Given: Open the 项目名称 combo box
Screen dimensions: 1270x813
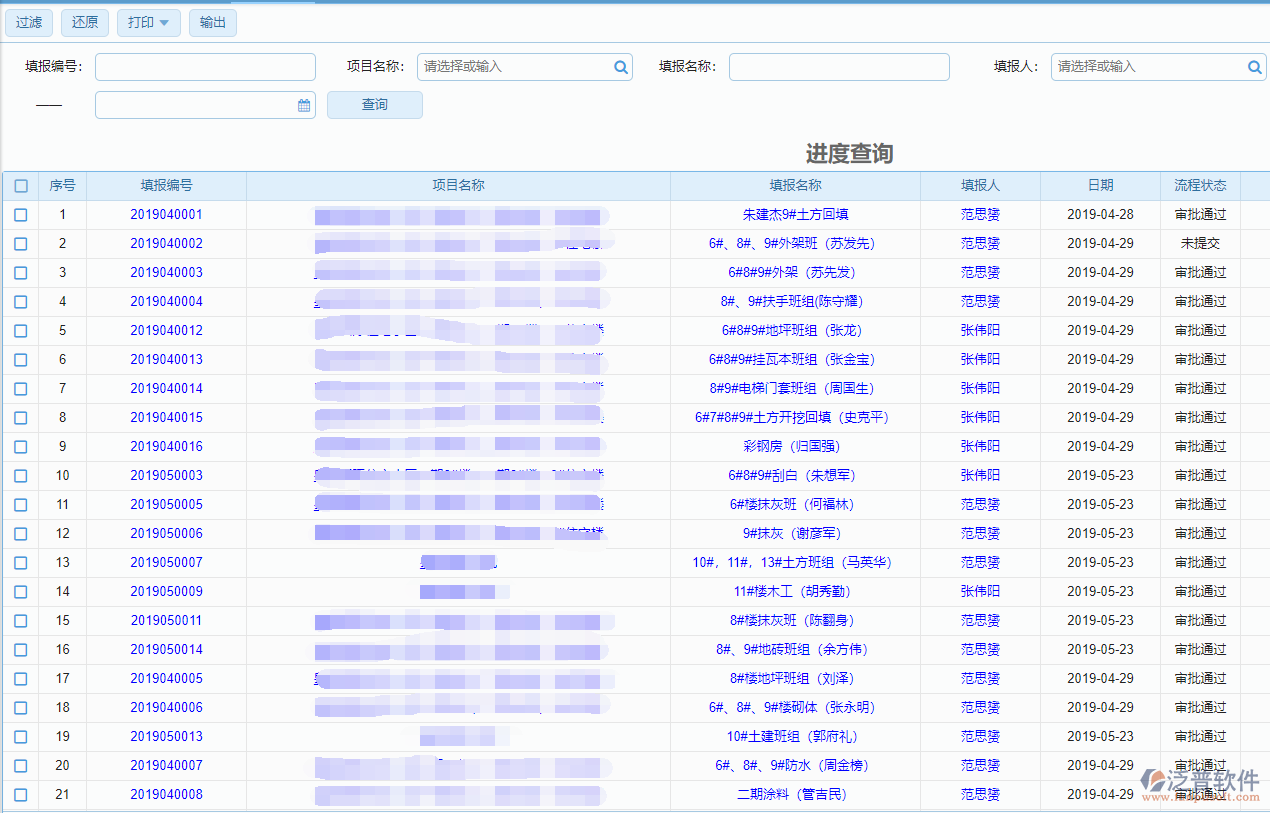Looking at the screenshot, I should (x=515, y=67).
